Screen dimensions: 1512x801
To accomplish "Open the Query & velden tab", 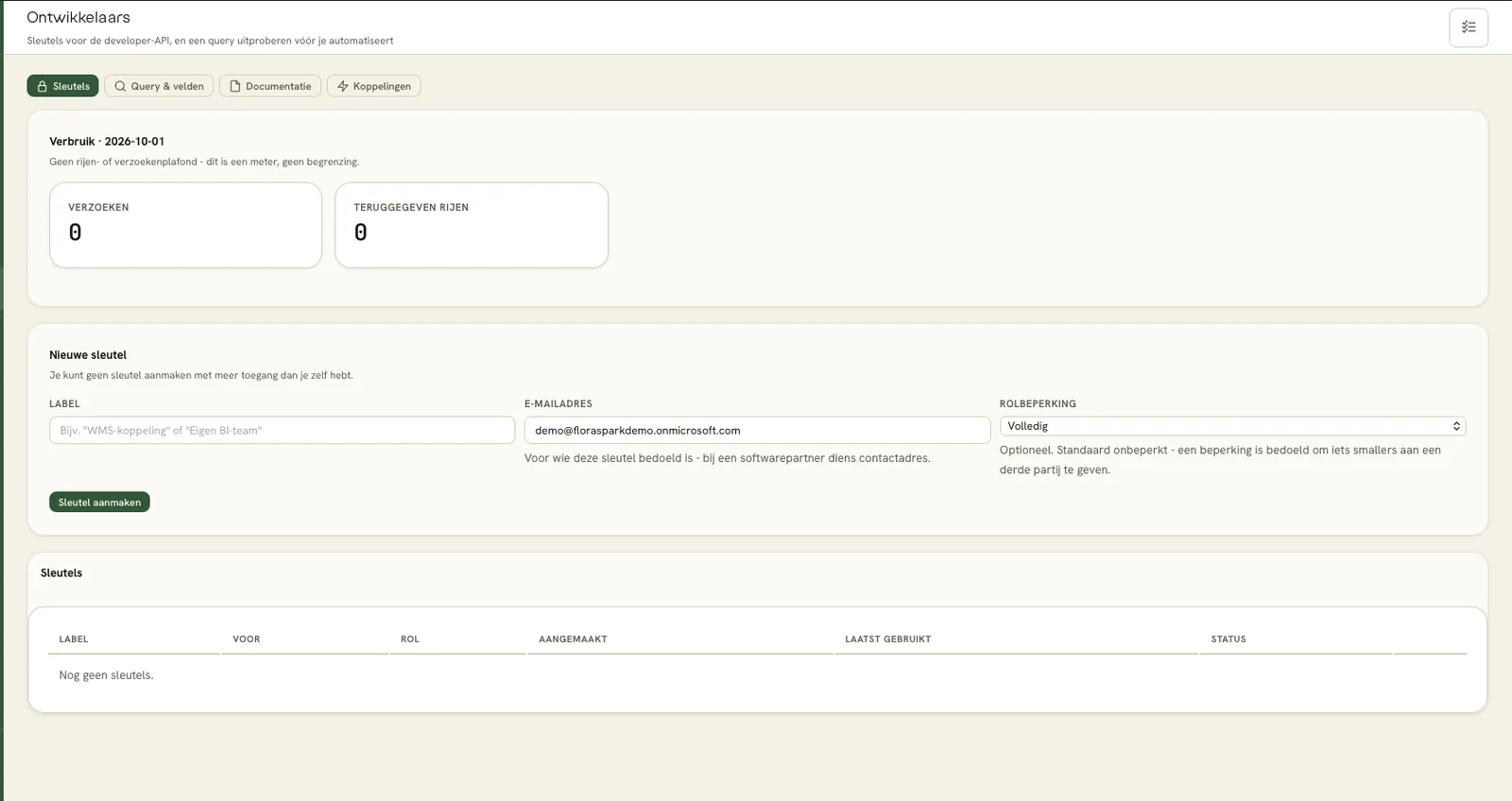I will (159, 86).
